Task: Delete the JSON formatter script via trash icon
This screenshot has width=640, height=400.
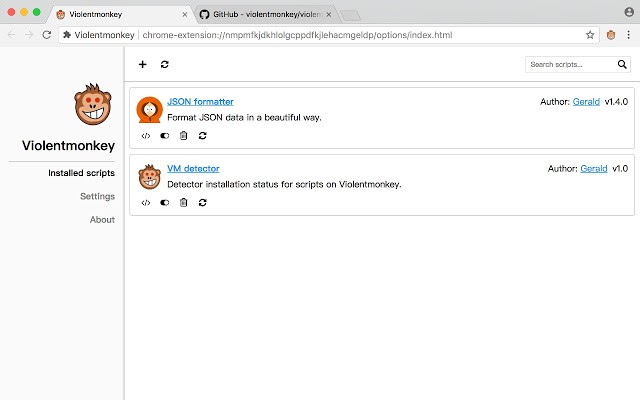Action: [x=183, y=135]
